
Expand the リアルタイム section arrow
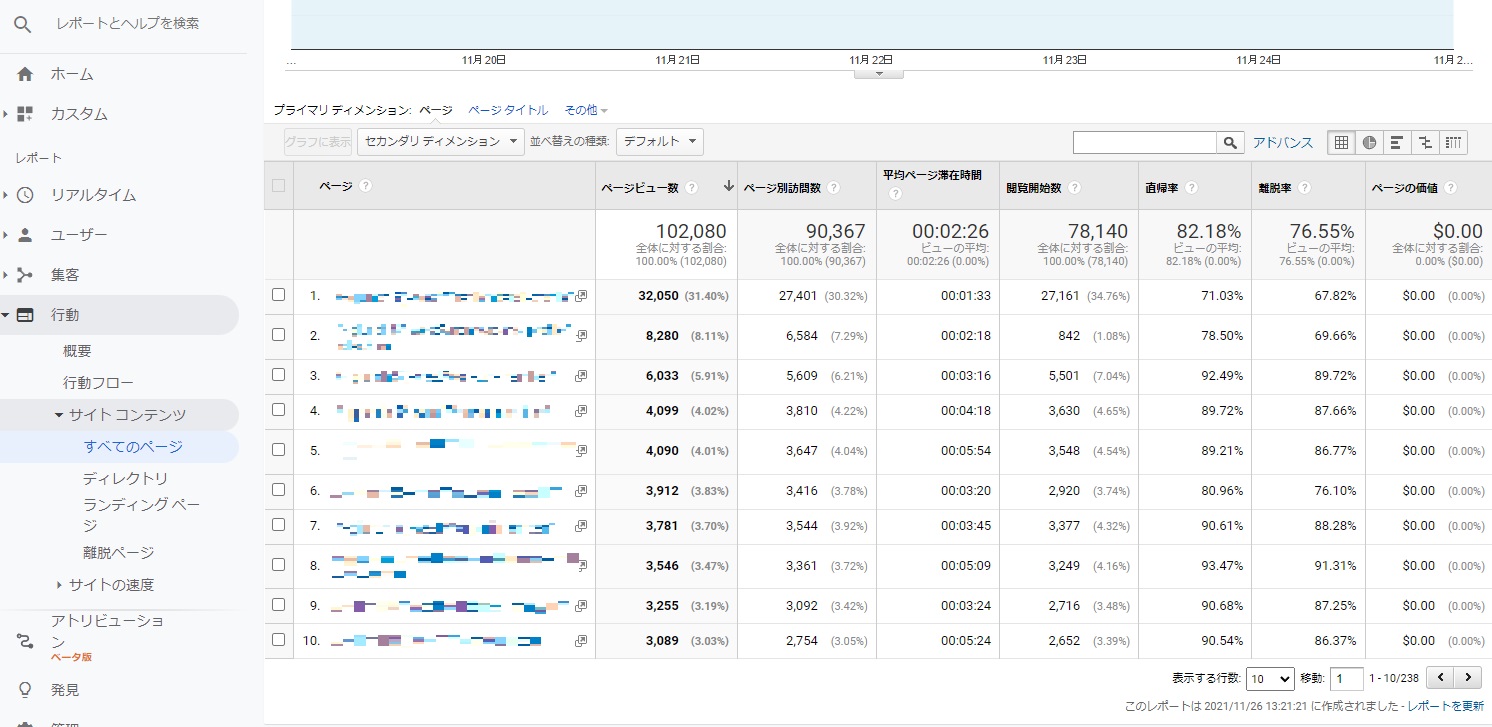(6, 195)
